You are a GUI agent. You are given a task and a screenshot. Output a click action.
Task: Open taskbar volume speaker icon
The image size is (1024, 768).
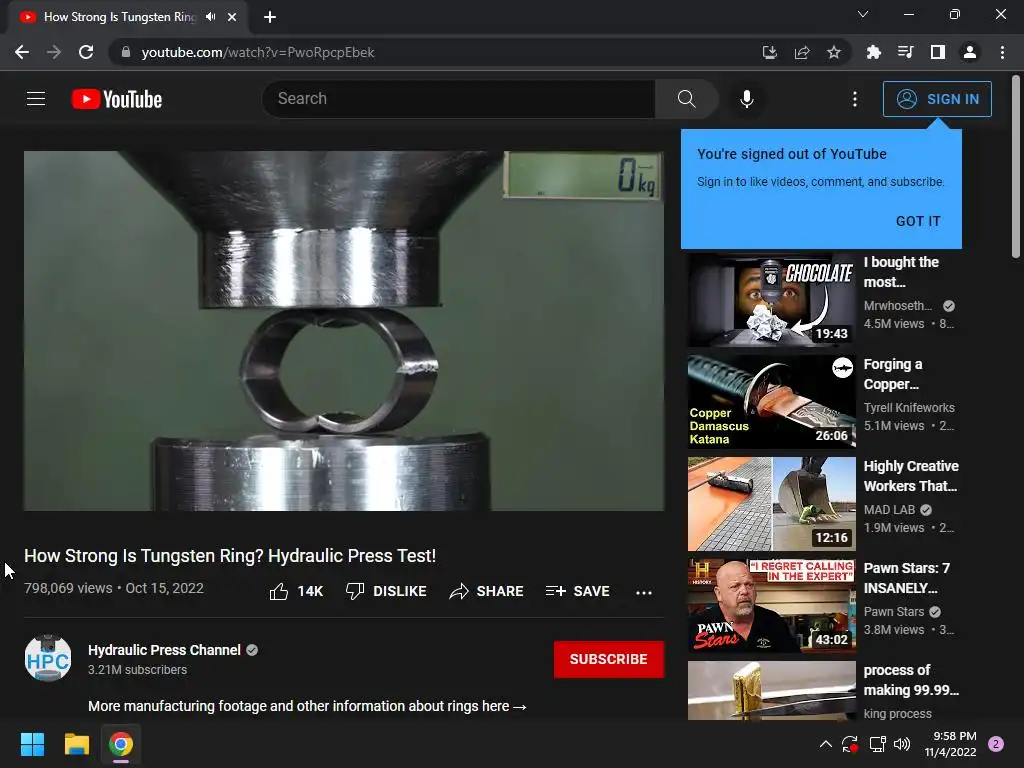pos(902,744)
